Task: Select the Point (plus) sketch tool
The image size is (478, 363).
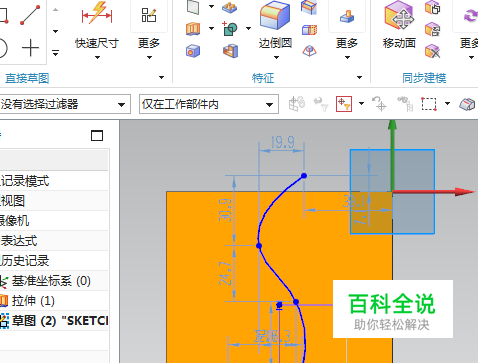Action: 30,48
